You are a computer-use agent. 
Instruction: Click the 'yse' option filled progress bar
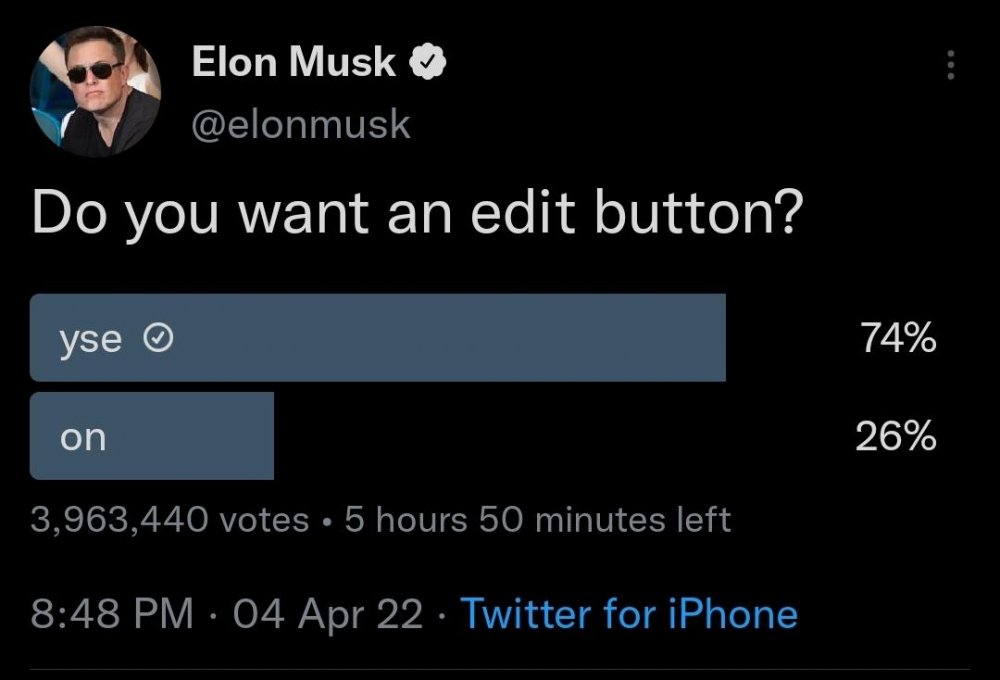pyautogui.click(x=380, y=337)
